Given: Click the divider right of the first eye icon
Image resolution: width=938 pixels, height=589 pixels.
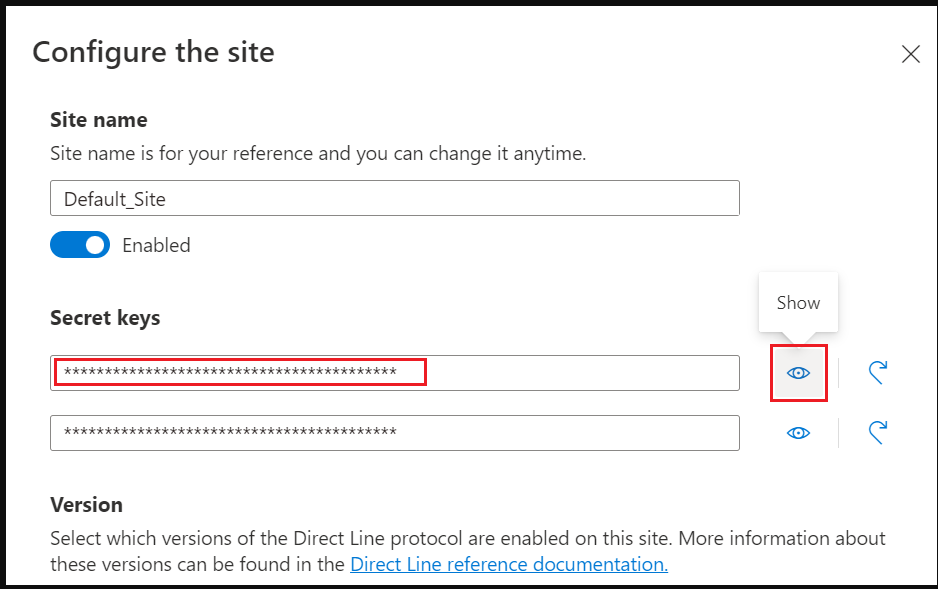Looking at the screenshot, I should tap(839, 373).
